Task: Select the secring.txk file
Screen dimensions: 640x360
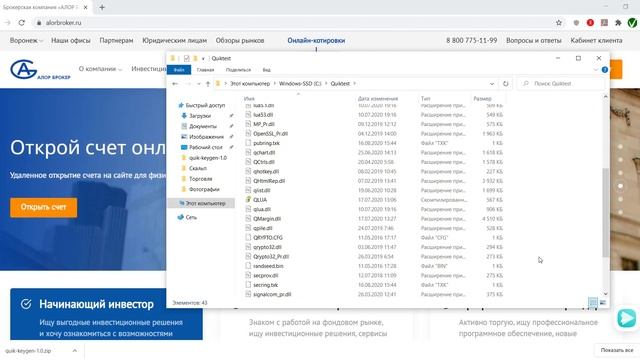Action: pos(265,285)
